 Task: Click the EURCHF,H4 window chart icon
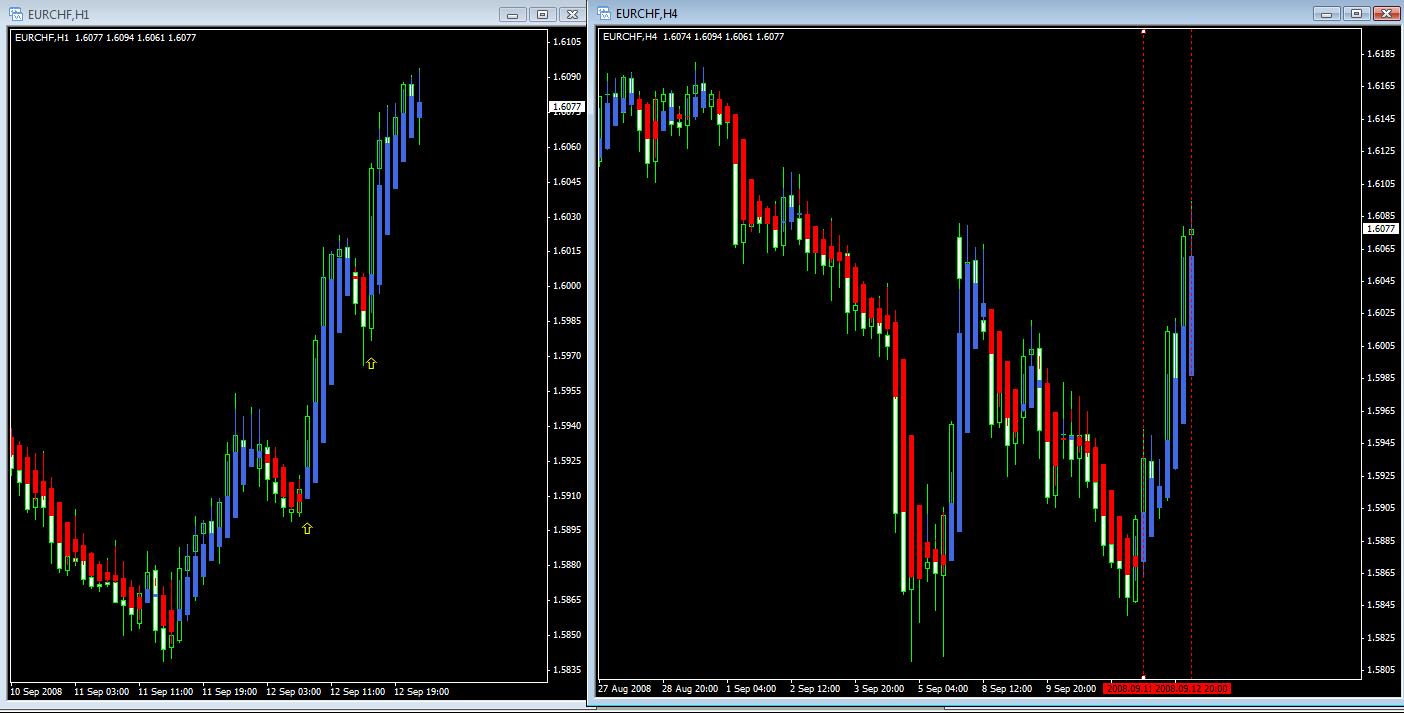605,14
